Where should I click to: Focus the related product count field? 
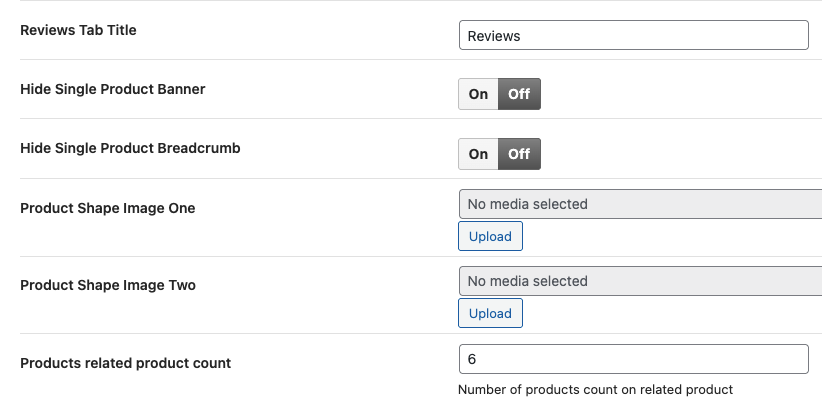(x=632, y=359)
